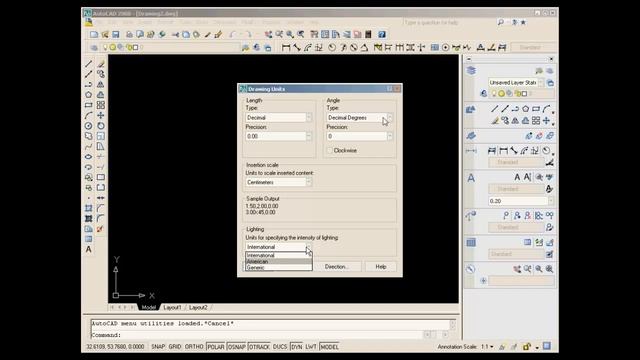Switch to the Layout2 tab
Image resolution: width=640 pixels, height=360 pixels.
(x=198, y=307)
